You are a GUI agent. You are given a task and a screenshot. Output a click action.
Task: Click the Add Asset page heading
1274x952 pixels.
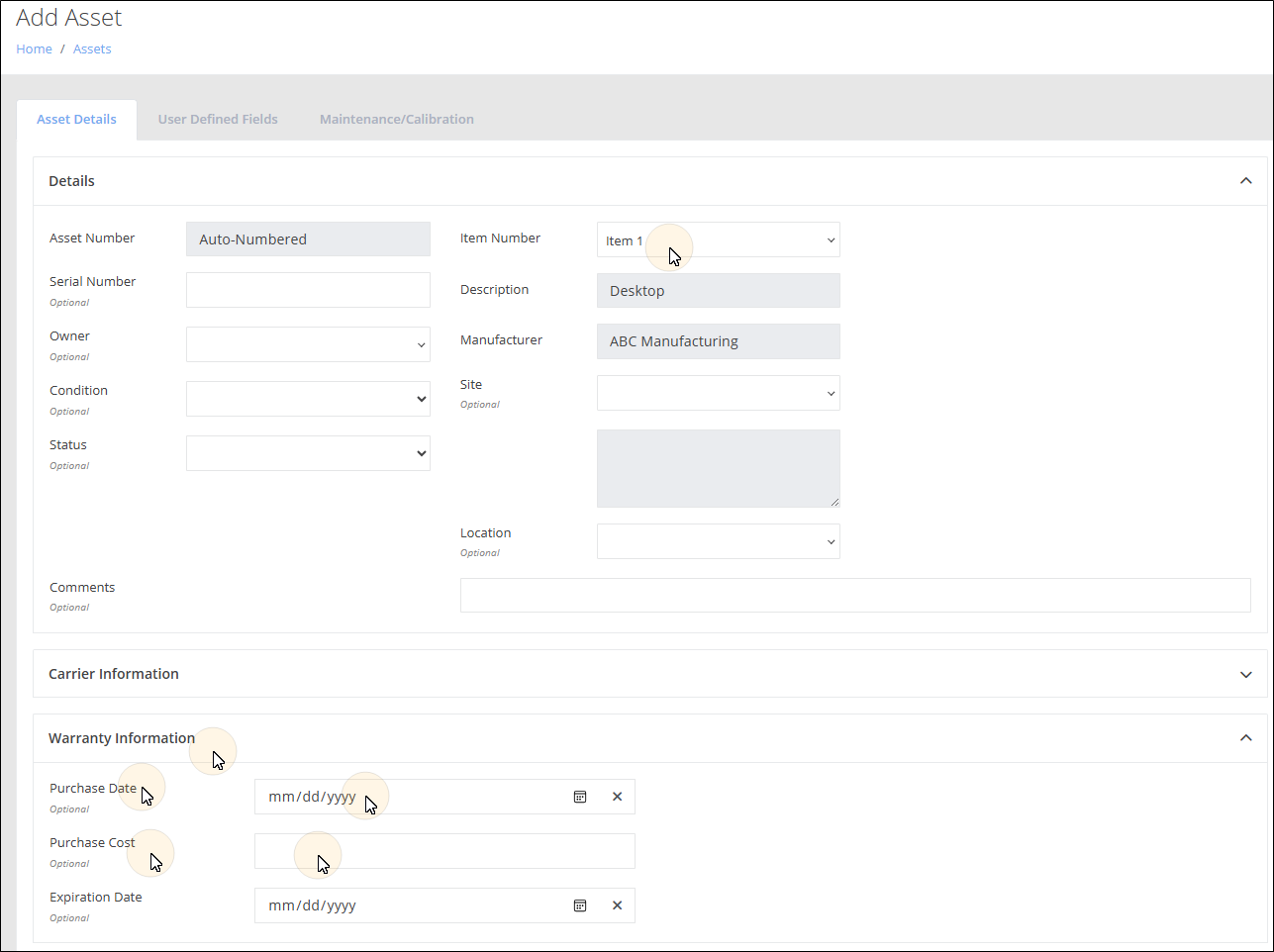69,18
